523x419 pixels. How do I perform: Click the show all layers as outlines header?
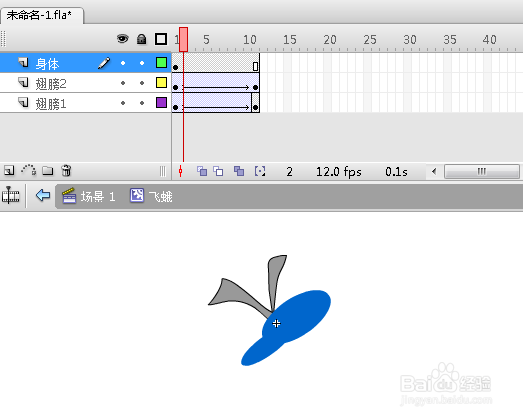click(x=161, y=39)
